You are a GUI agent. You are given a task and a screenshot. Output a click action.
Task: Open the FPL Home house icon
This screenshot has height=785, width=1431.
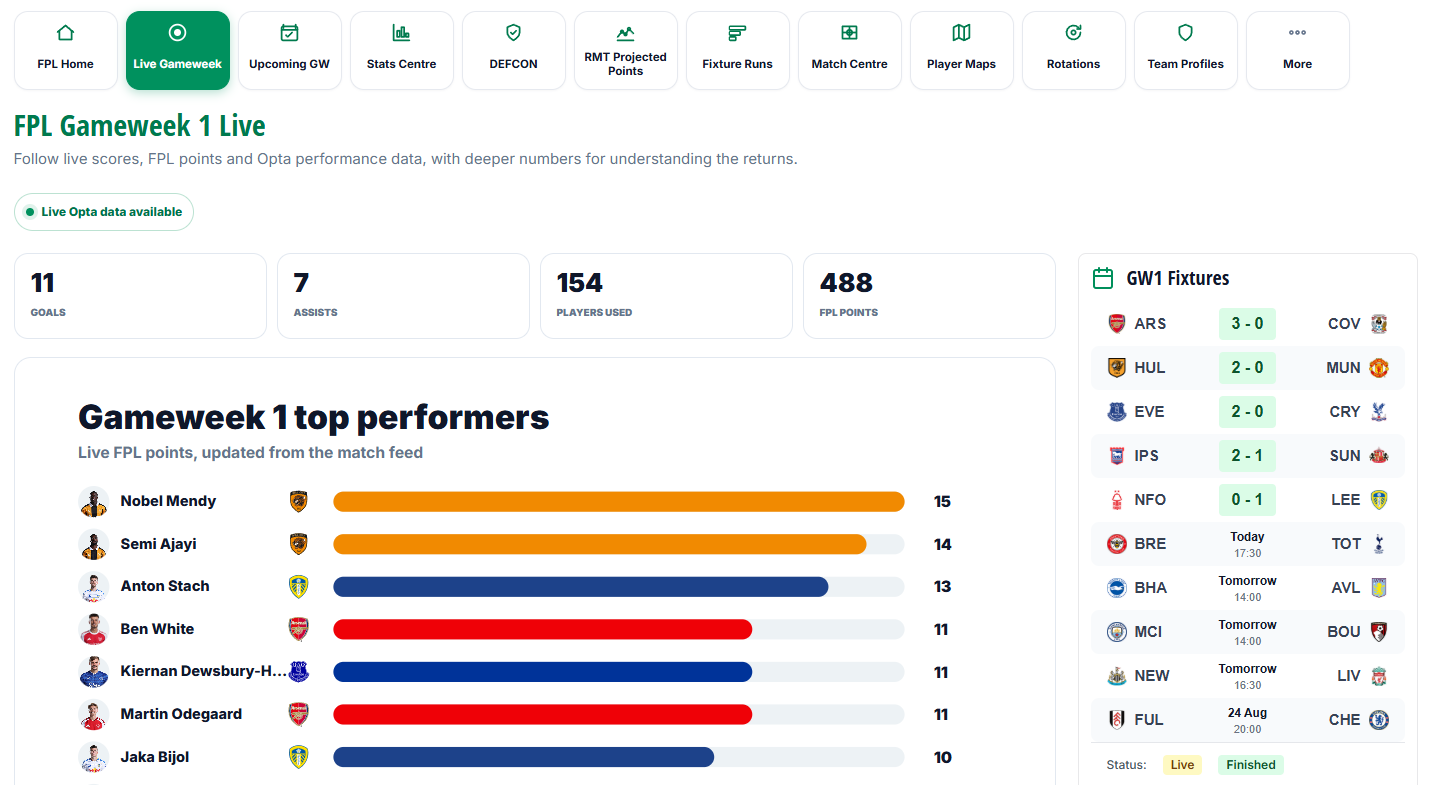(x=65, y=33)
